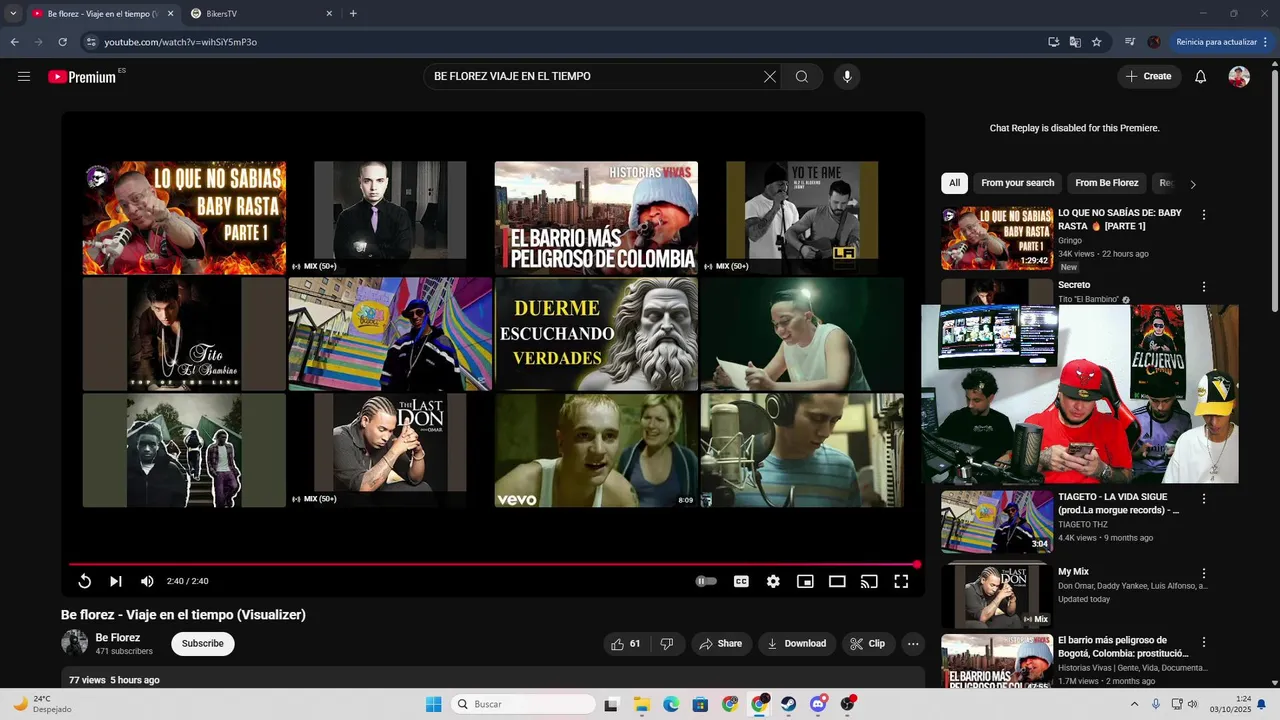
Task: Open TIAGETO - LA VIDA SIGUE title
Action: click(x=1118, y=504)
